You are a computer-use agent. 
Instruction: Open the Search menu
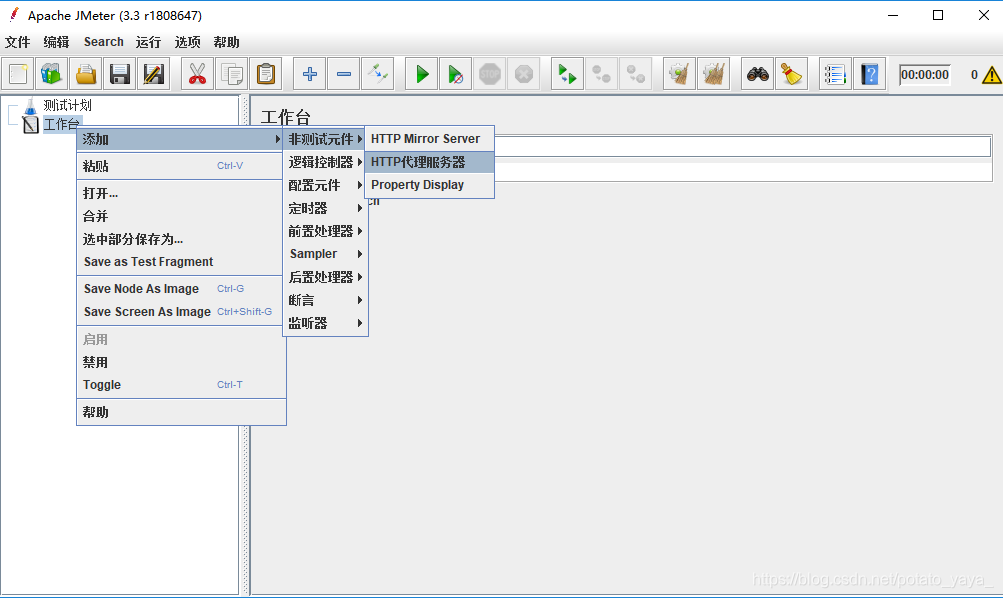click(104, 42)
